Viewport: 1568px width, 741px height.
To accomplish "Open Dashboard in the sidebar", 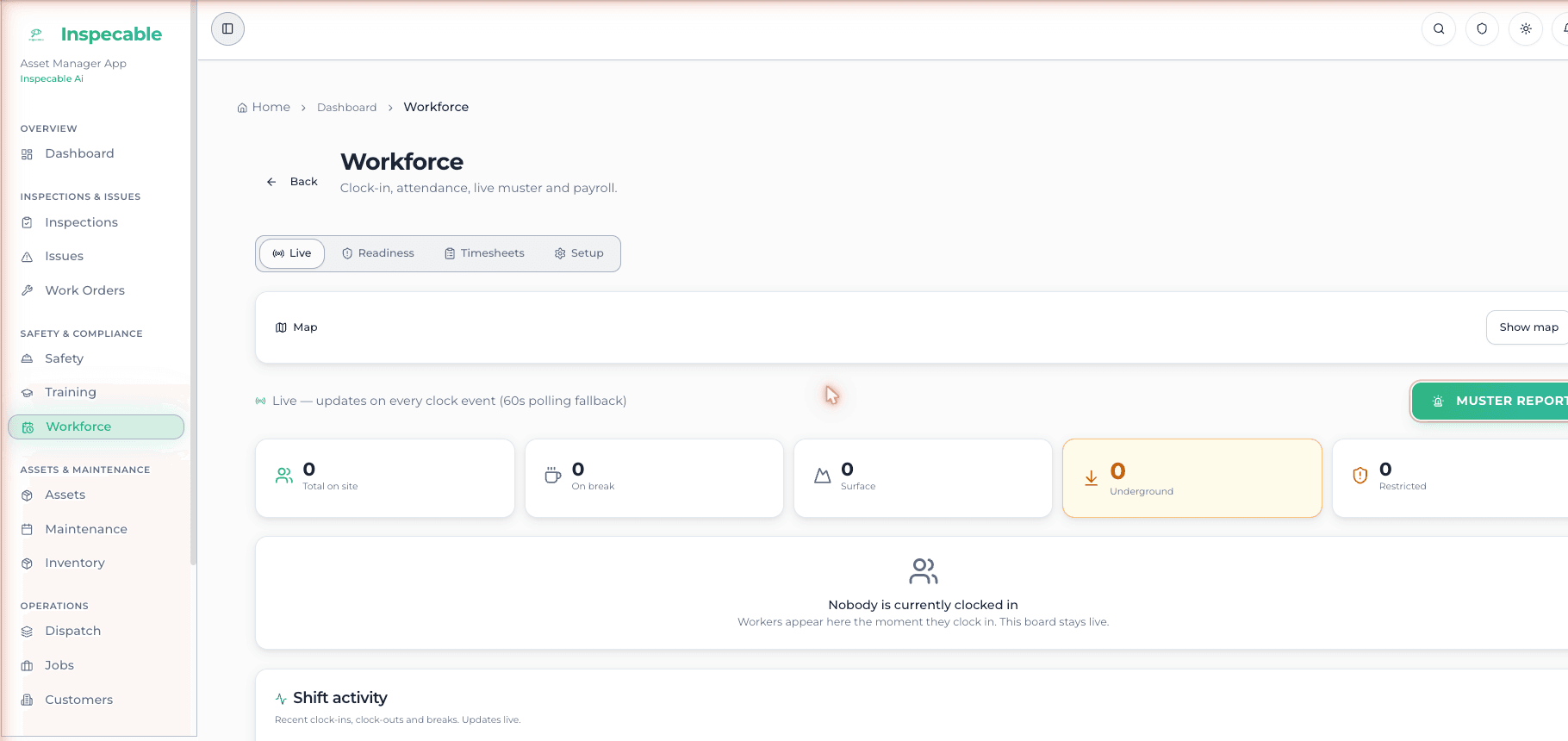I will (96, 154).
